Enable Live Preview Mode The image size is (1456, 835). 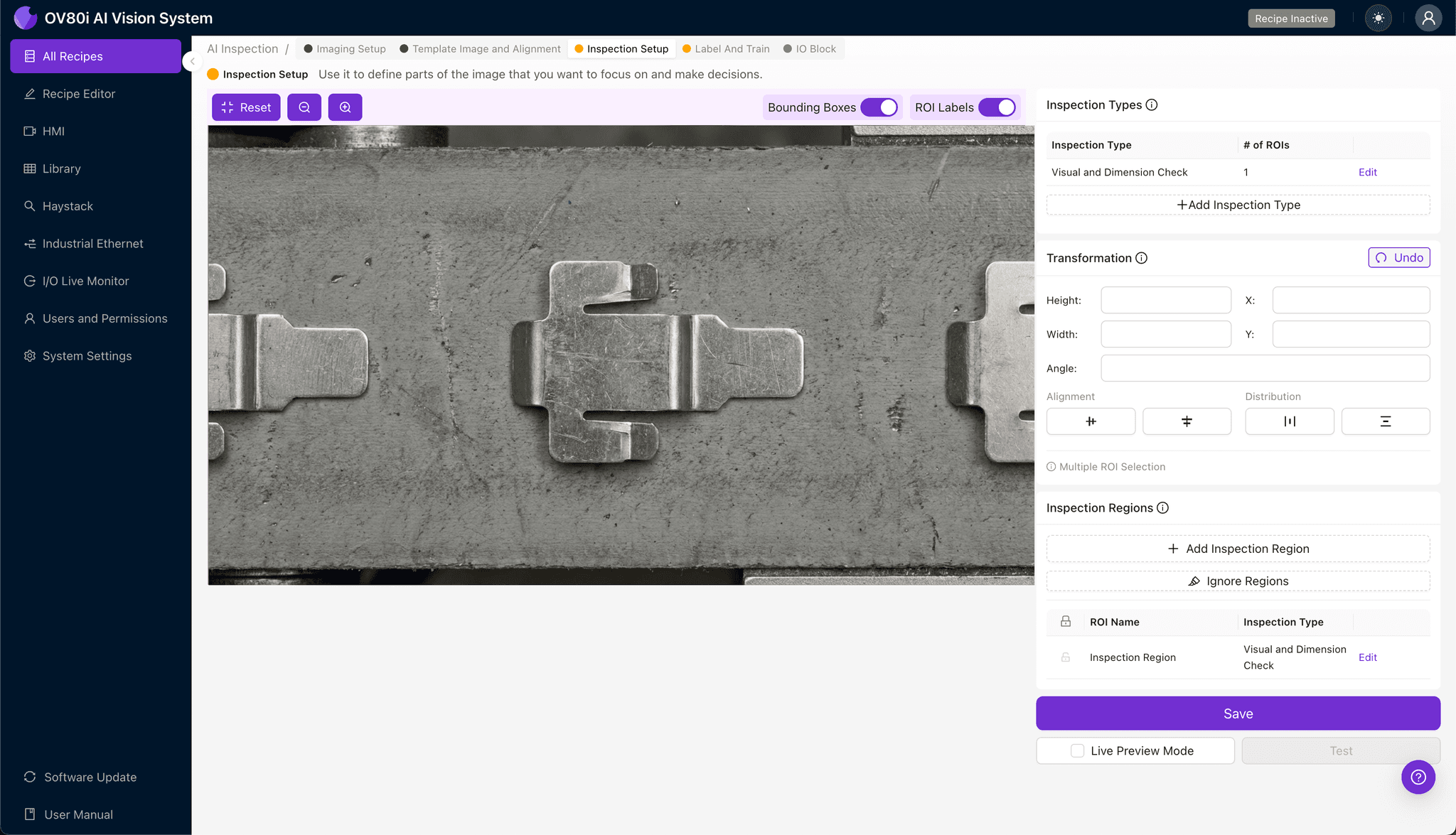(1076, 750)
